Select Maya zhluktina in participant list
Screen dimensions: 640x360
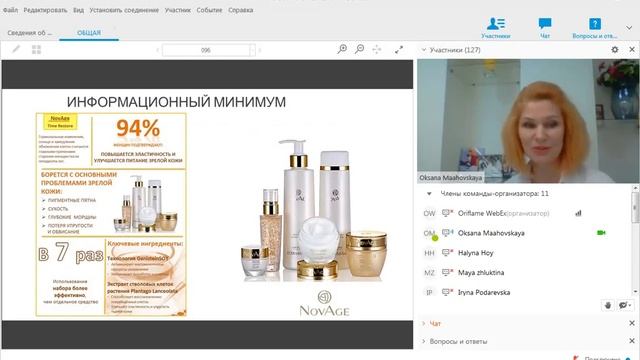(x=525, y=272)
